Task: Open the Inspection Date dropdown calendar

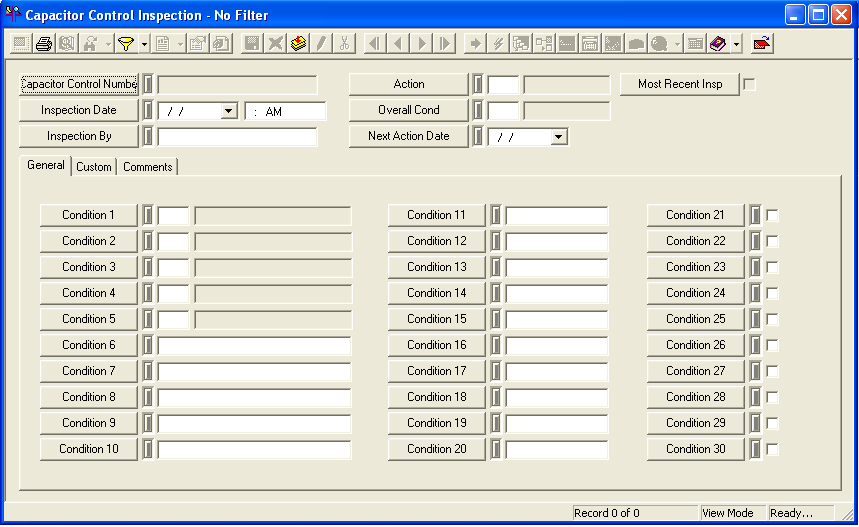Action: [228, 111]
